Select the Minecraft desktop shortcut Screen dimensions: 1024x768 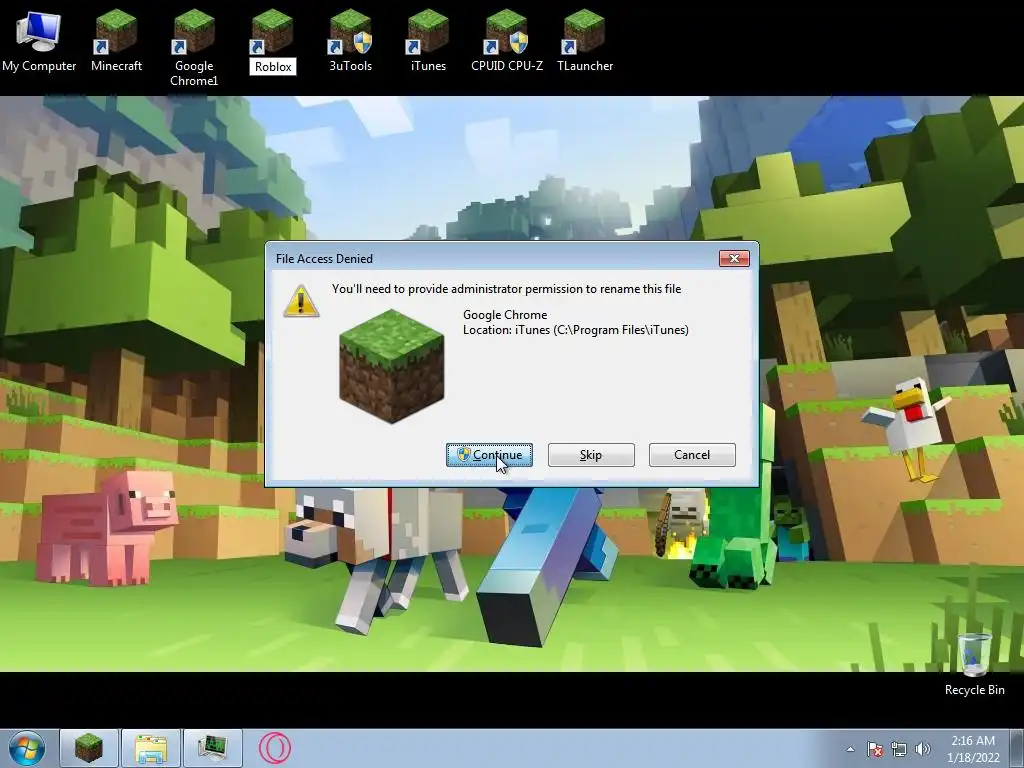click(116, 40)
